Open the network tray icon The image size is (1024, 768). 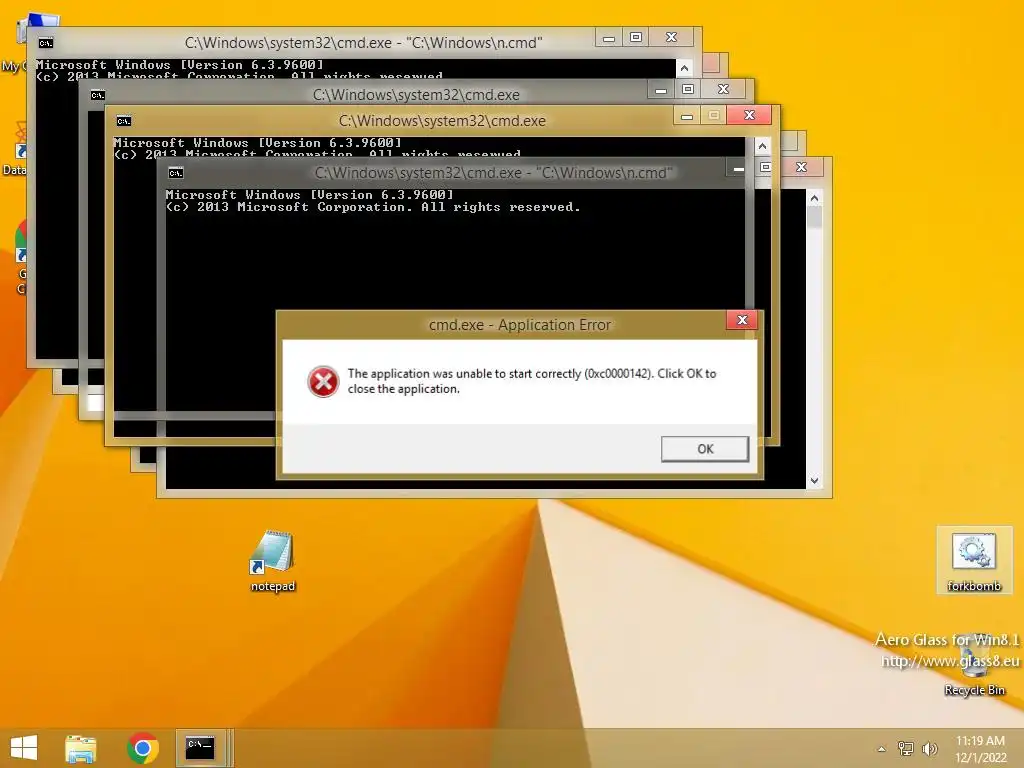click(906, 748)
